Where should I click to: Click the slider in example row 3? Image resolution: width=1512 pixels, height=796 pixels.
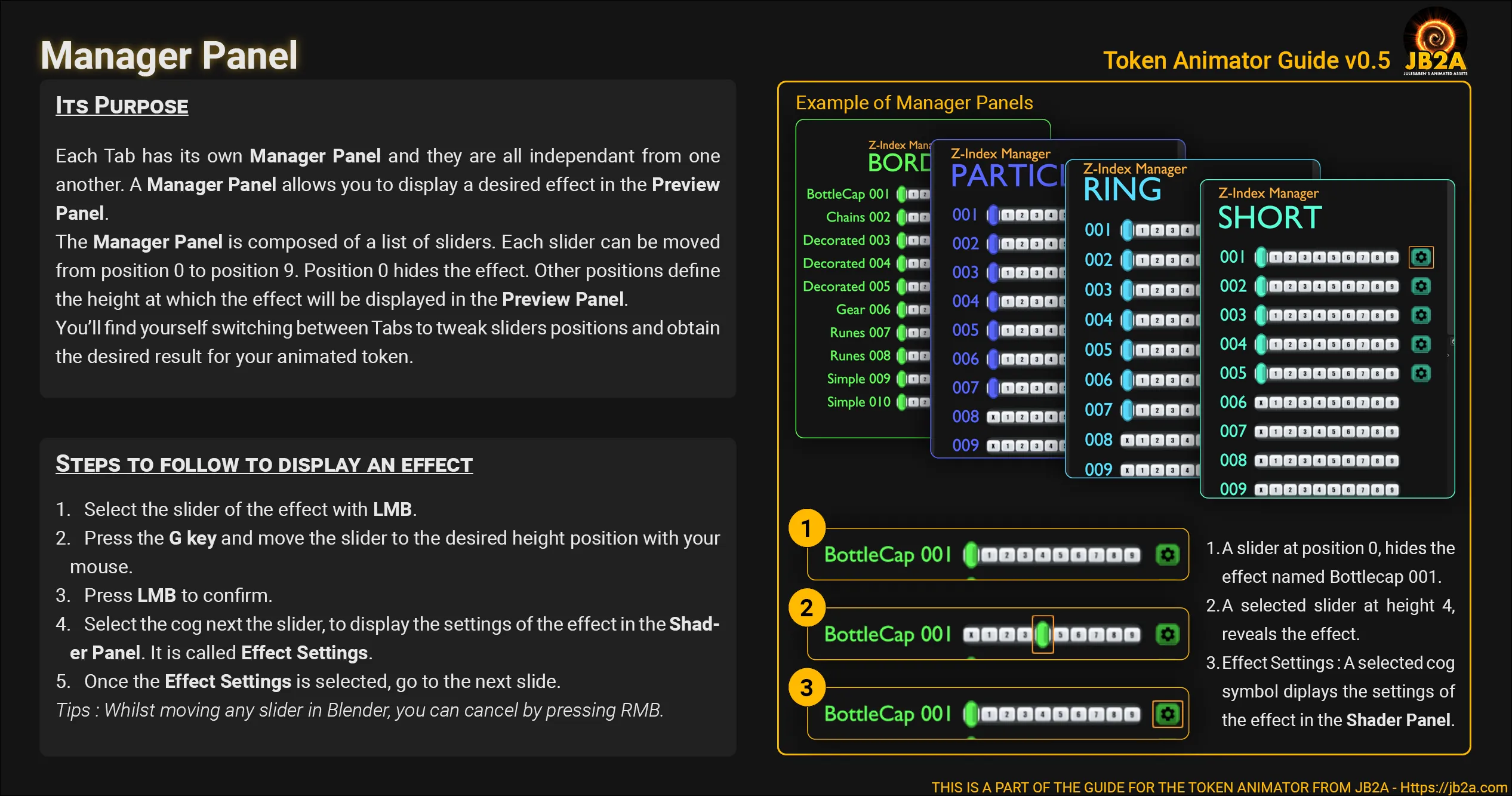point(1052,714)
